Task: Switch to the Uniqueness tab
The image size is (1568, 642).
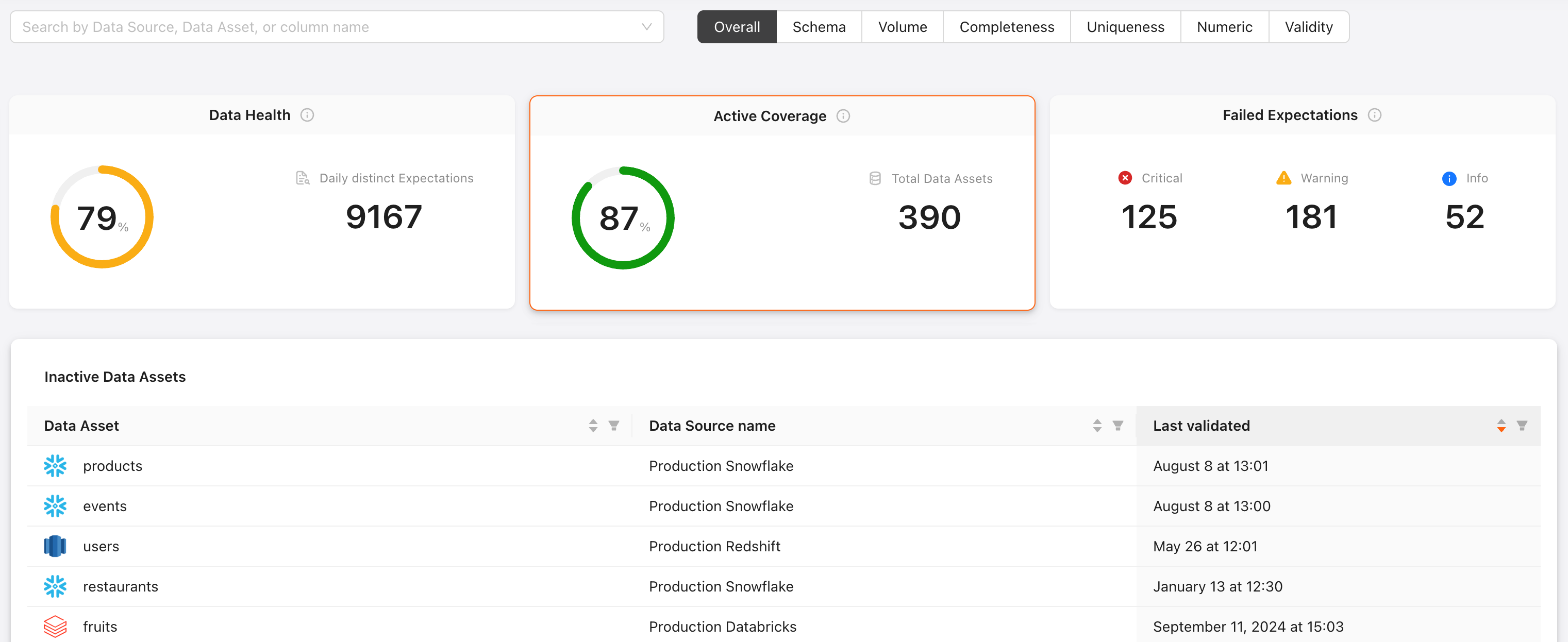Action: tap(1125, 27)
